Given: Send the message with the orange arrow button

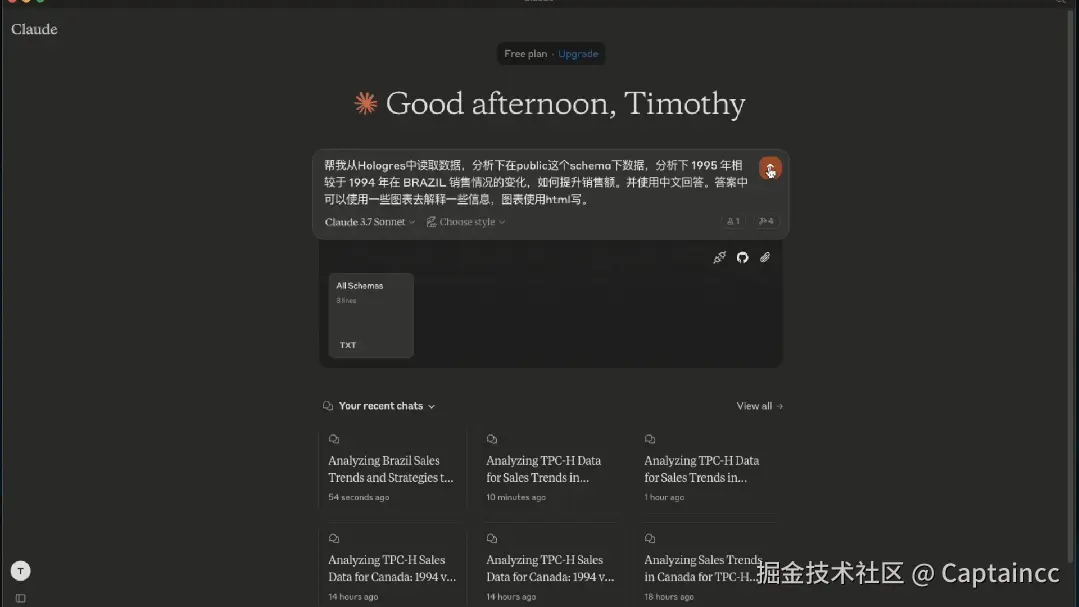Looking at the screenshot, I should point(770,168).
